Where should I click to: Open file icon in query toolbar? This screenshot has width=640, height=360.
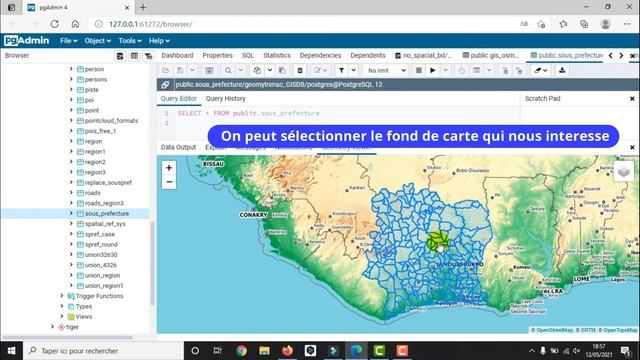(x=165, y=70)
